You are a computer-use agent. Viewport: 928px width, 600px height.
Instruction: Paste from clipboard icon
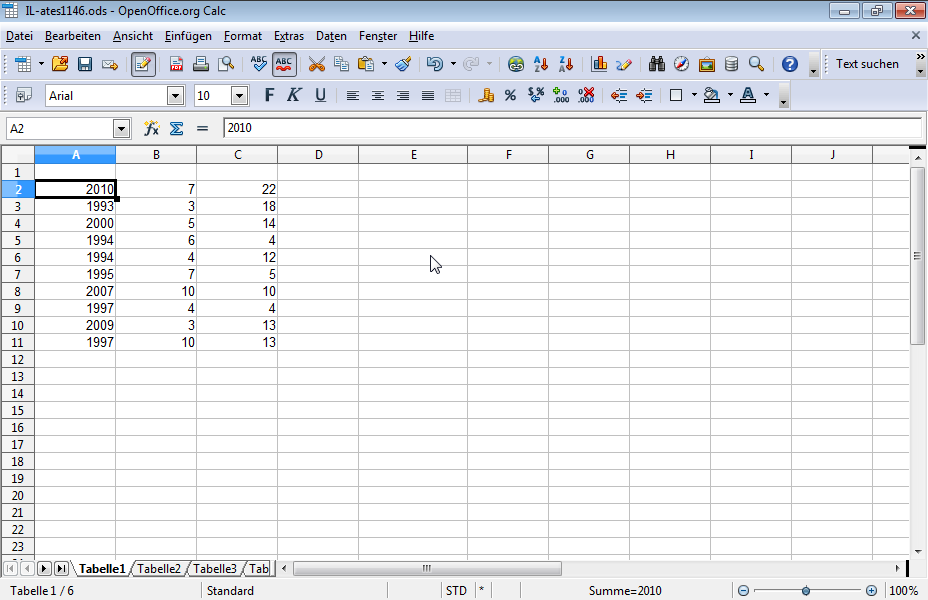click(367, 64)
